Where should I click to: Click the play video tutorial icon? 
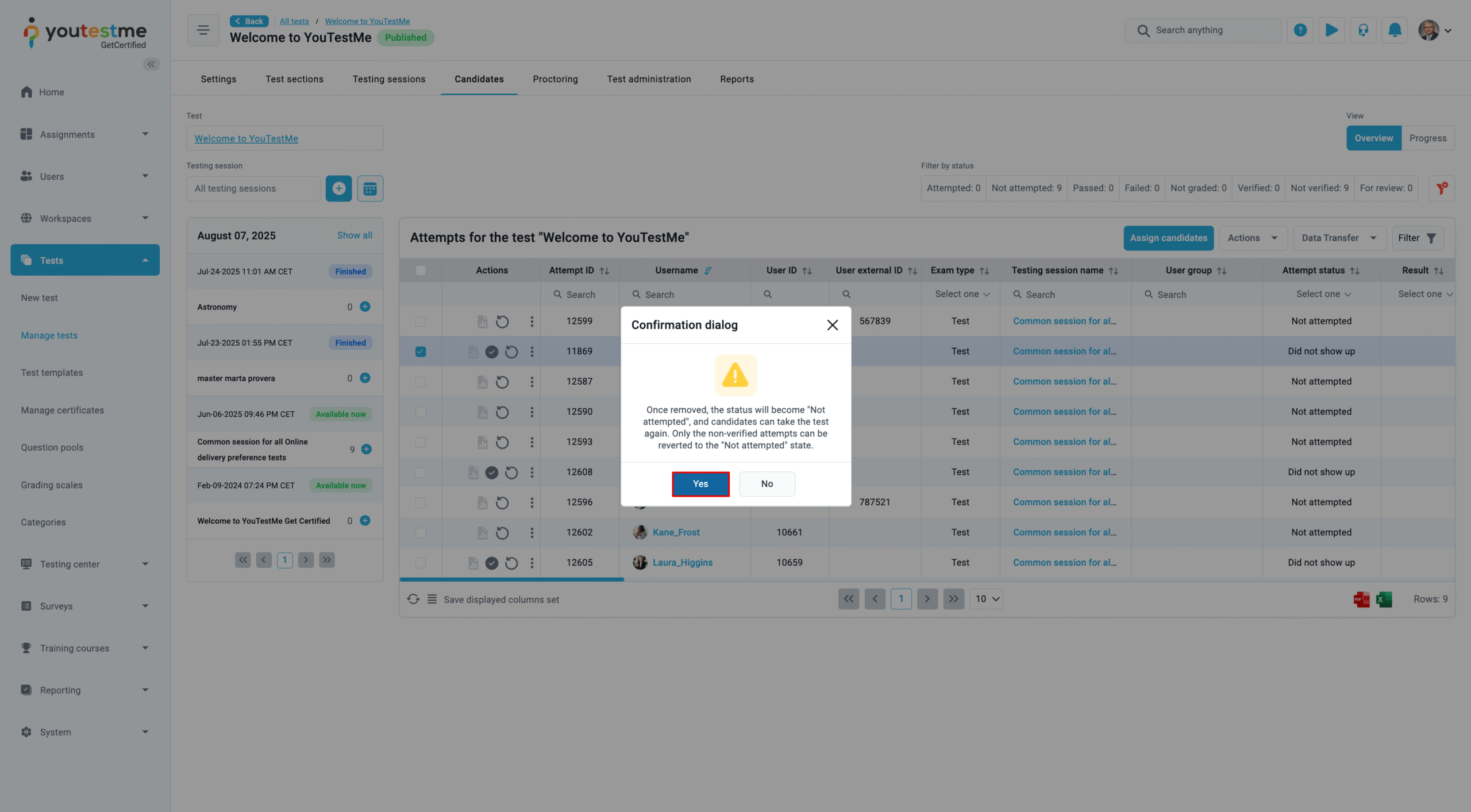click(x=1331, y=30)
